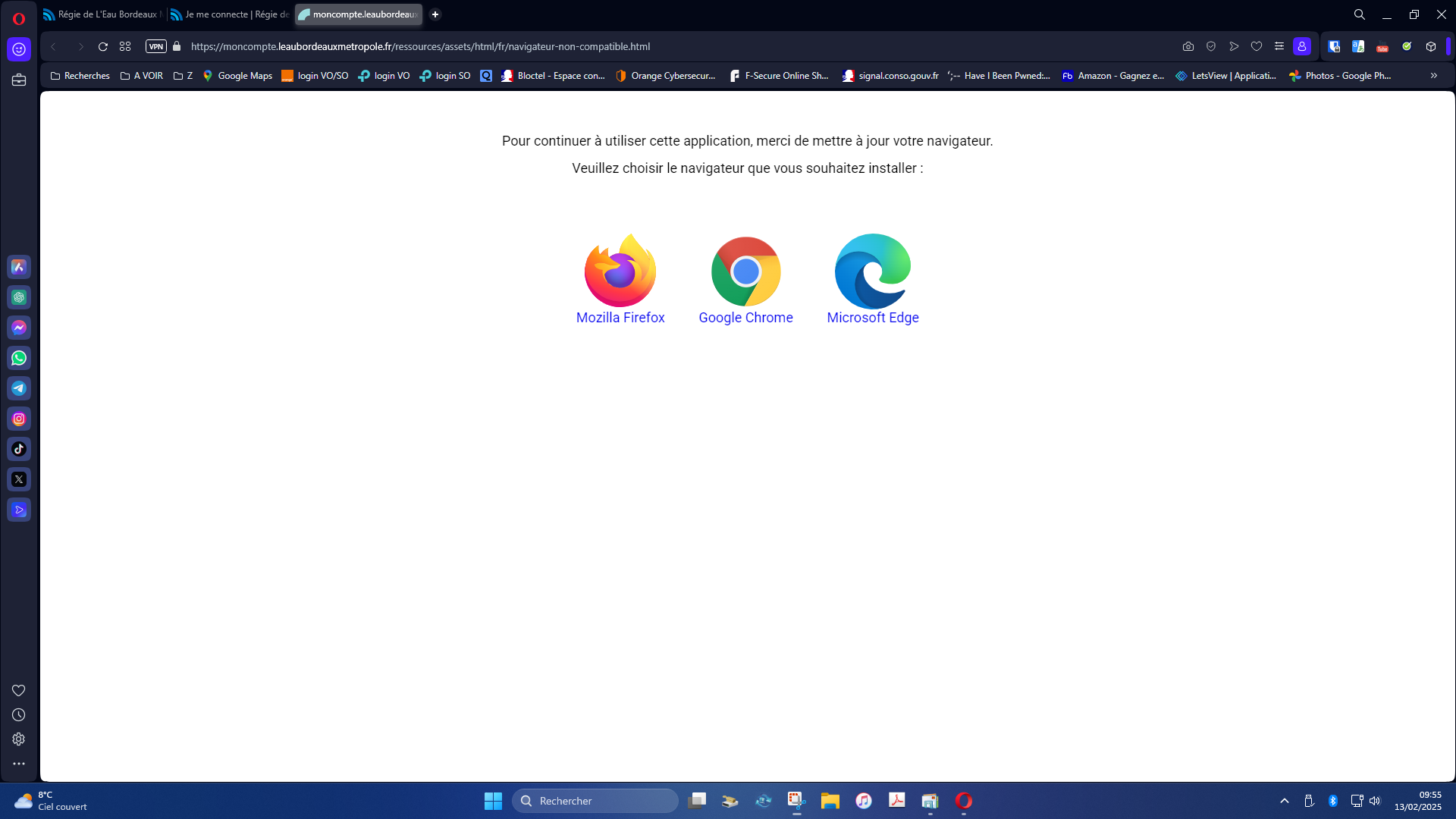Screen dimensions: 1456x819
Task: Open TikTok in the sidebar
Action: (x=19, y=449)
